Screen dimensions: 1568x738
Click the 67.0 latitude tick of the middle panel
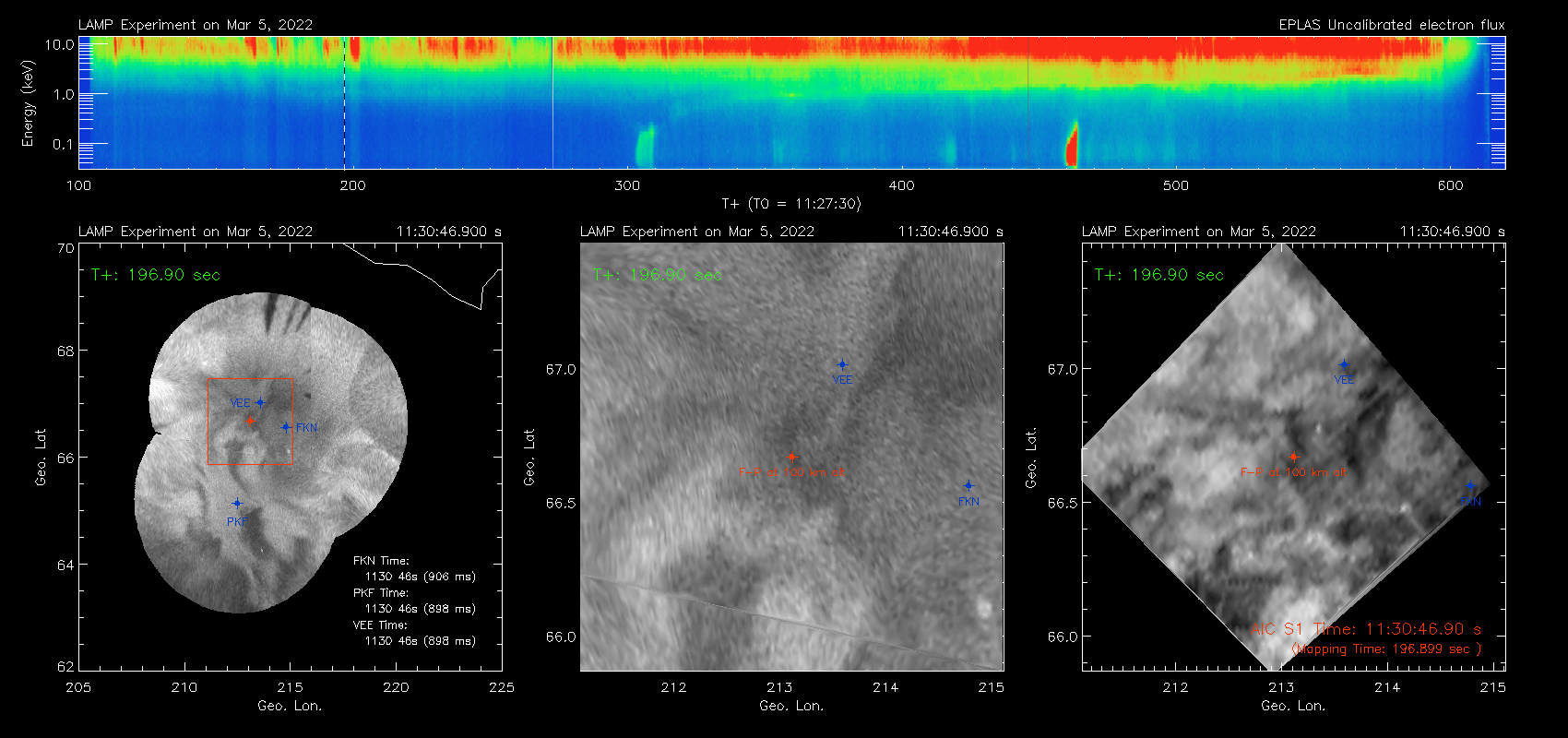click(561, 369)
